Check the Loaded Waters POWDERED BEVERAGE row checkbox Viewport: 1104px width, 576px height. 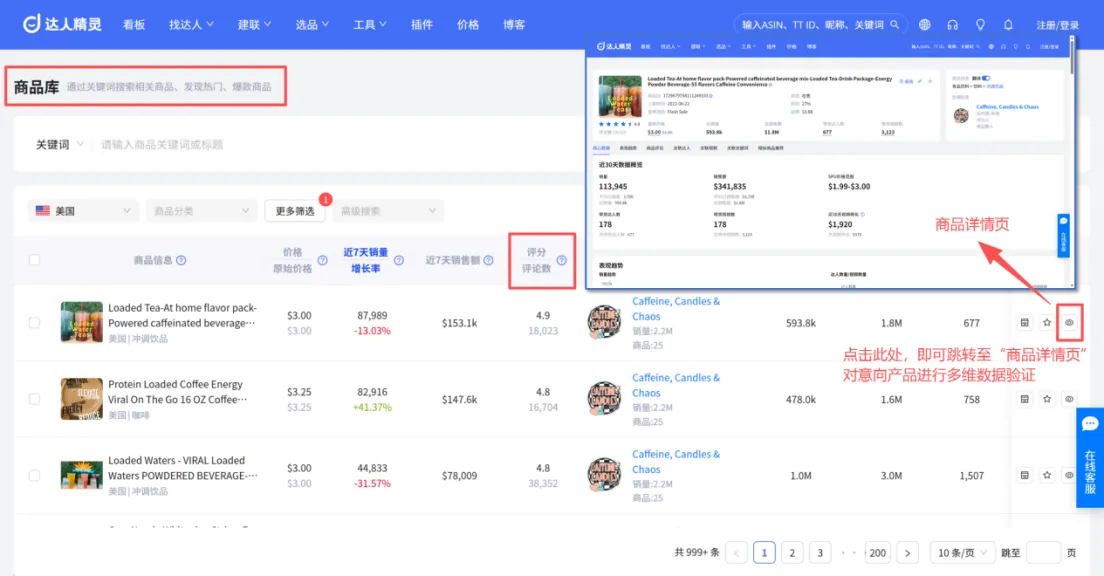tap(34, 475)
